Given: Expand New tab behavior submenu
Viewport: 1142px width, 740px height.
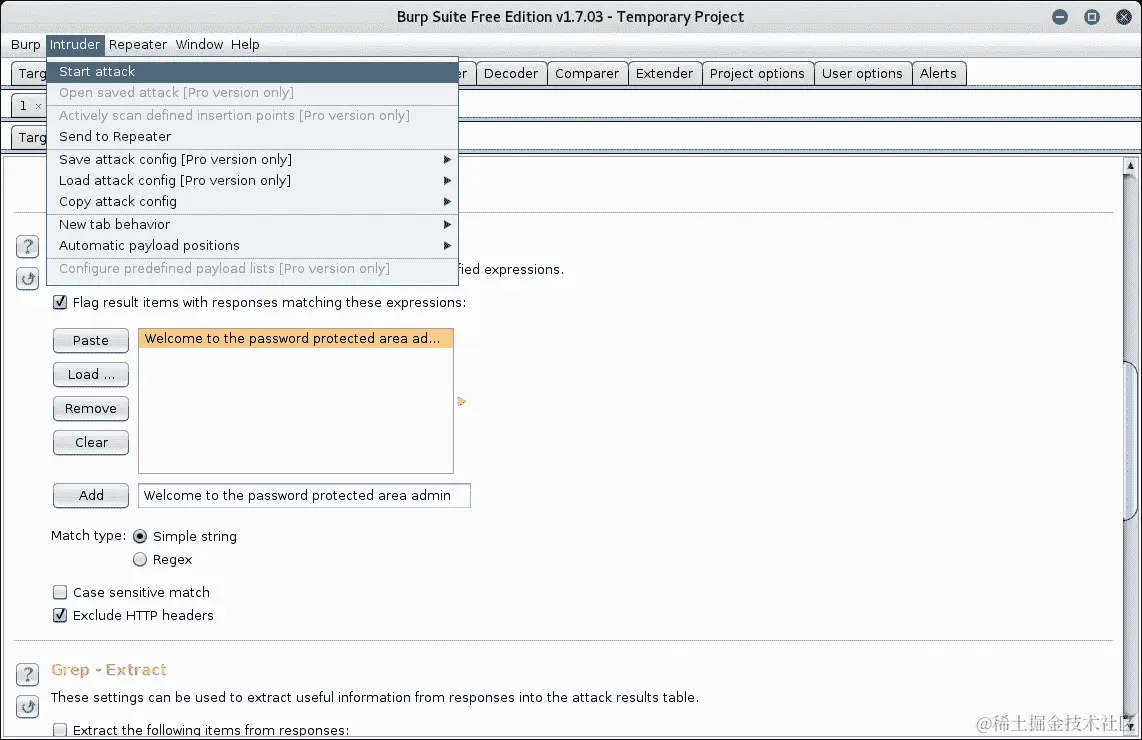Looking at the screenshot, I should (252, 224).
